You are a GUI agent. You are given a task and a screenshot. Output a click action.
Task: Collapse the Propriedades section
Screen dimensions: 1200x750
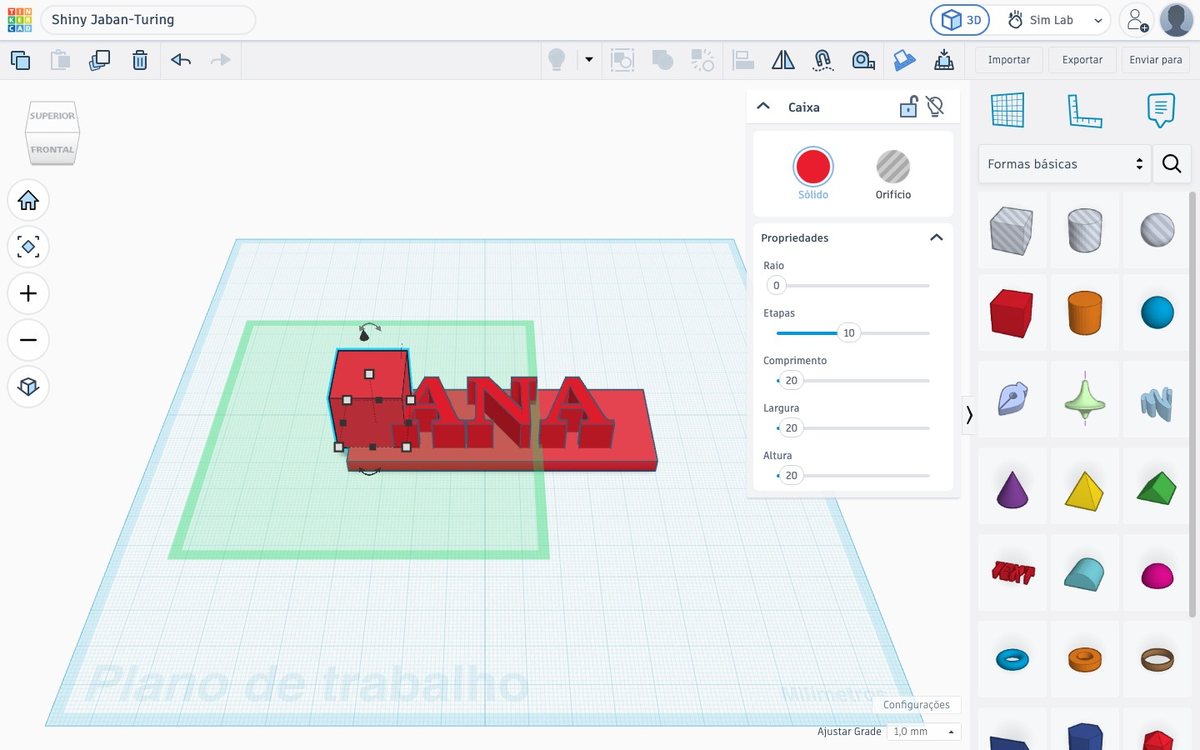(x=936, y=238)
